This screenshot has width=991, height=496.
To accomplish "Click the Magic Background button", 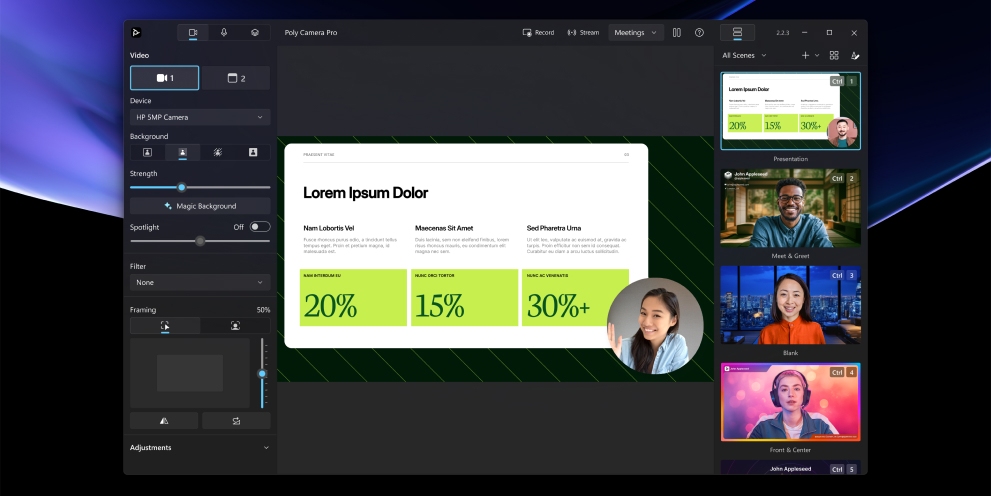I will click(x=200, y=206).
